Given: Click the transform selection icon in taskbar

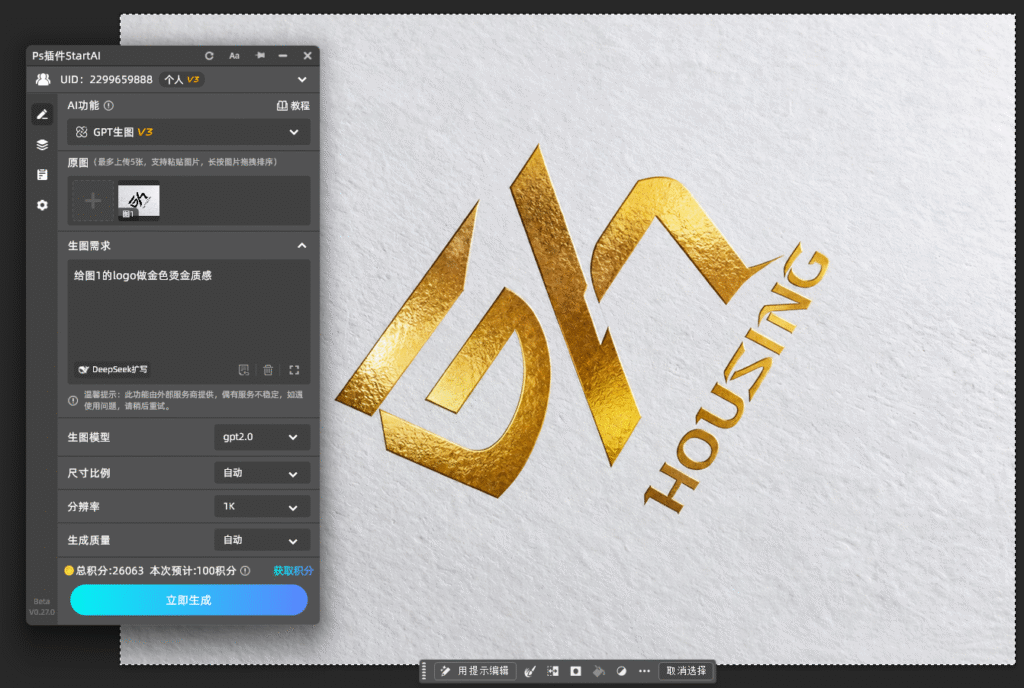Looking at the screenshot, I should pos(552,671).
